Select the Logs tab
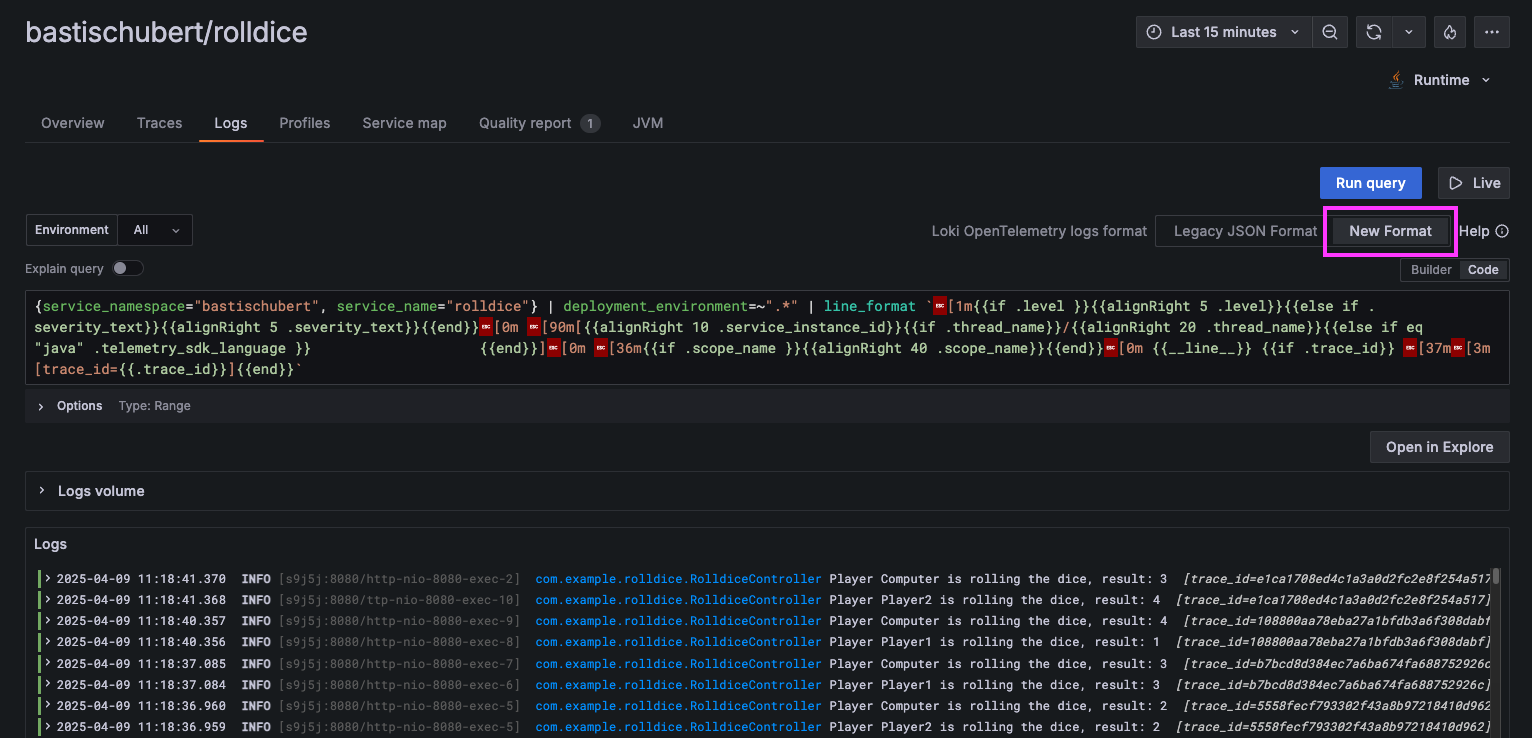This screenshot has height=738, width=1532. 231,123
